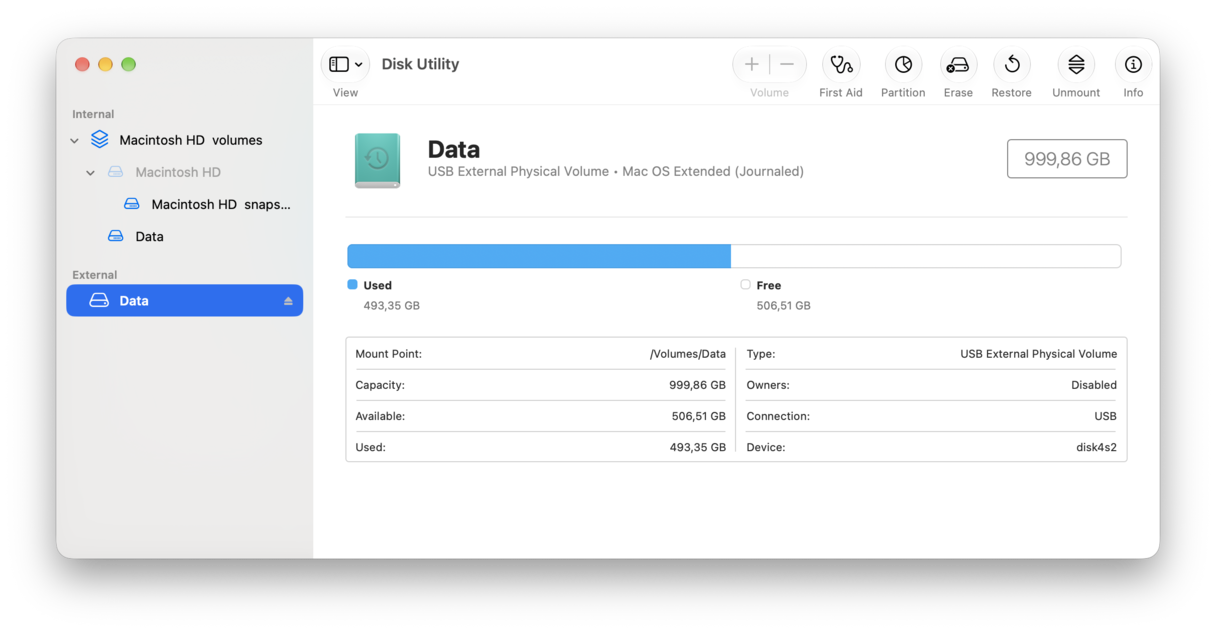Click the 999,86 GB capacity box
The image size is (1216, 633).
pyautogui.click(x=1067, y=159)
